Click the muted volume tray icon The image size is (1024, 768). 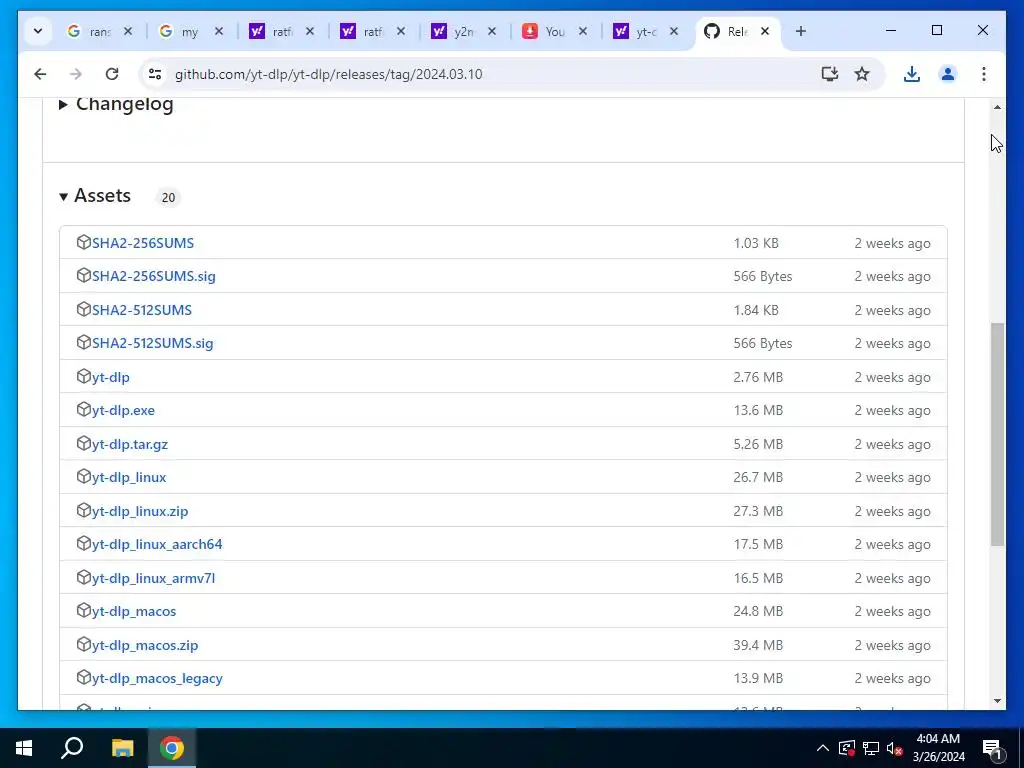click(895, 748)
